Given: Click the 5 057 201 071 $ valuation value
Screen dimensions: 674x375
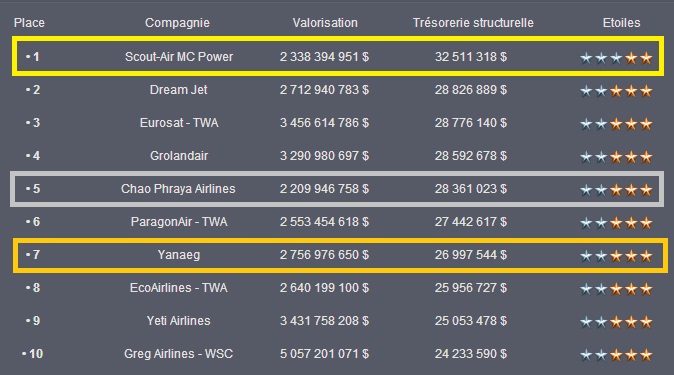Looking at the screenshot, I should (324, 354).
